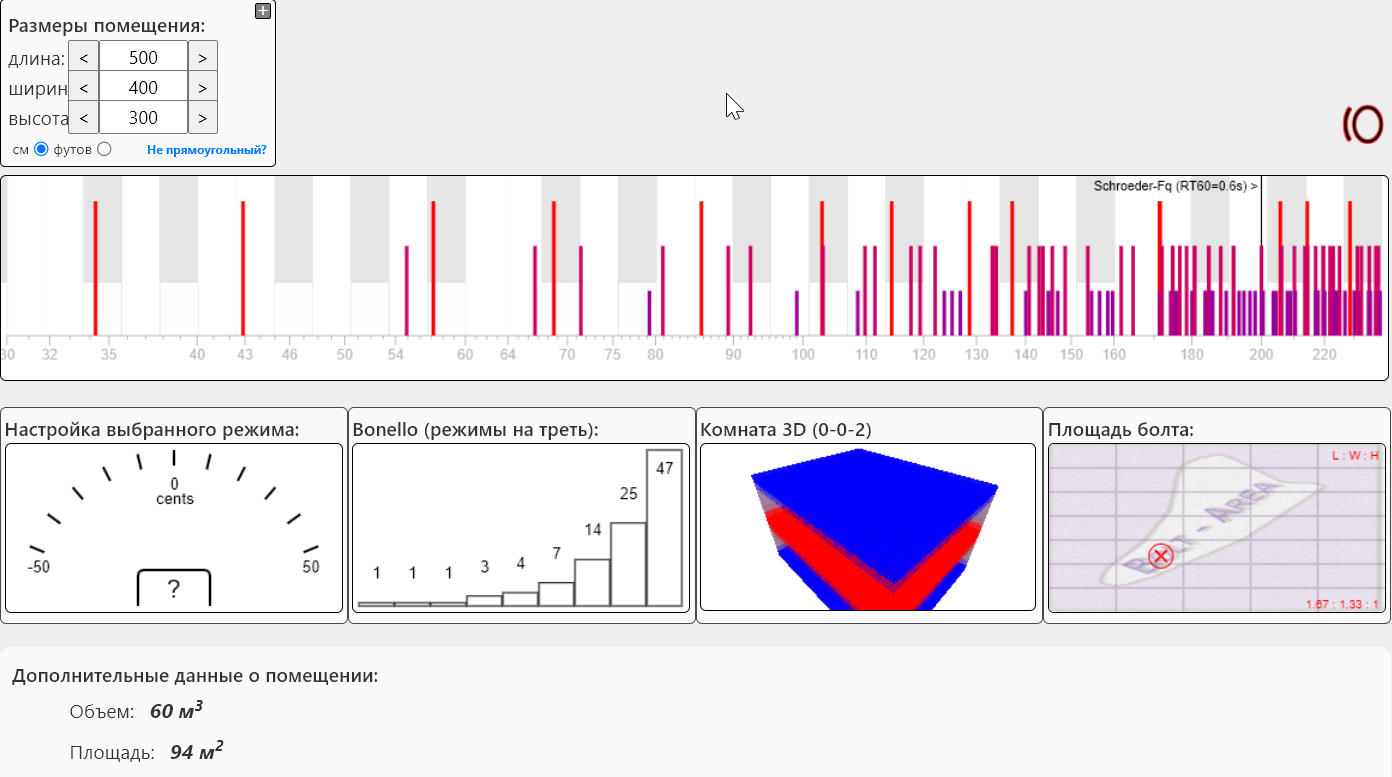Click the 'Площадь болта:' heading

click(x=1121, y=430)
